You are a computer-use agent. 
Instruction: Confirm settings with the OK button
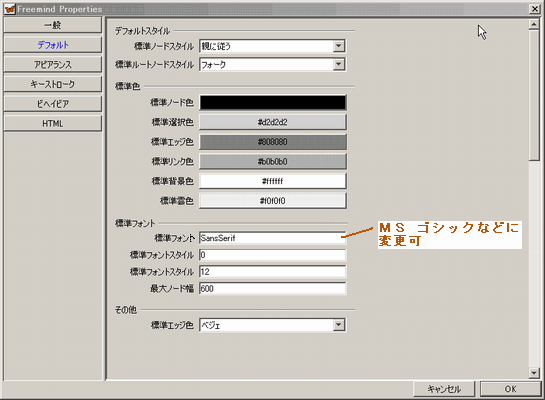click(x=511, y=389)
